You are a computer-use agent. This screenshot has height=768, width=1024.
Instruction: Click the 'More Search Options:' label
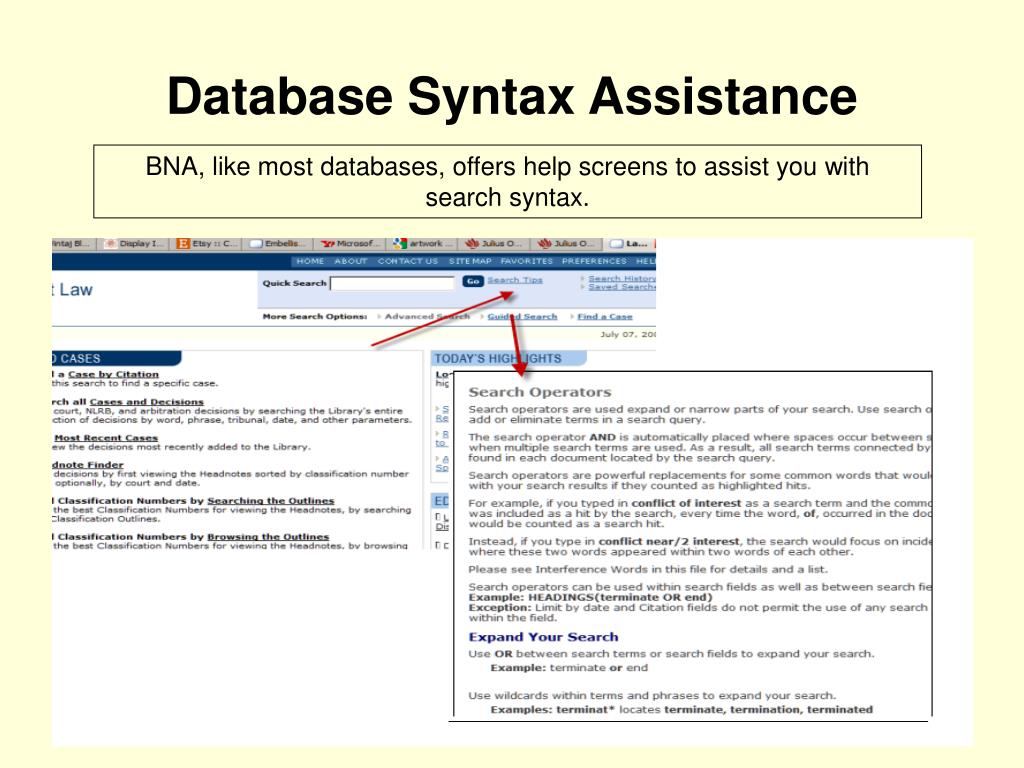315,316
